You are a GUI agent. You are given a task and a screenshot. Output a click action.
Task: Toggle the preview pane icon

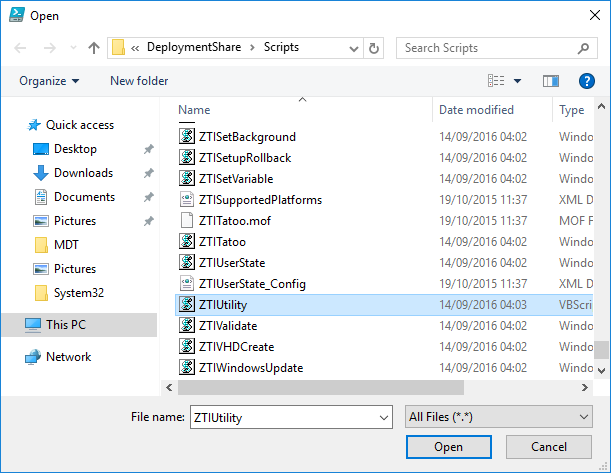pyautogui.click(x=550, y=81)
